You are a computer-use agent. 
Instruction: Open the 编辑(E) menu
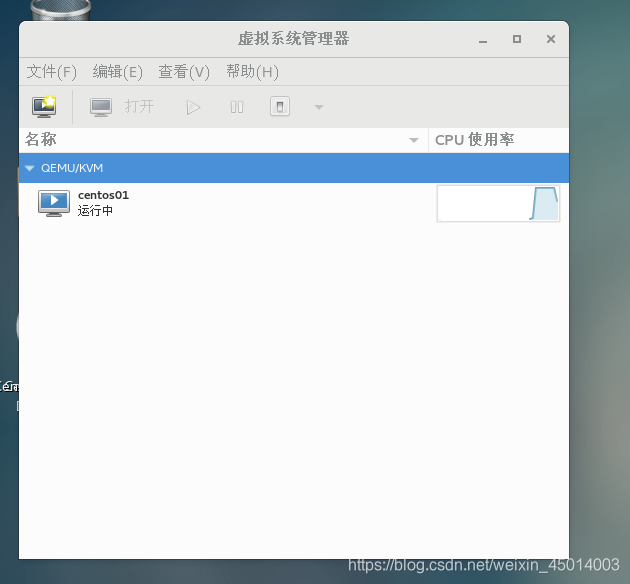click(117, 72)
